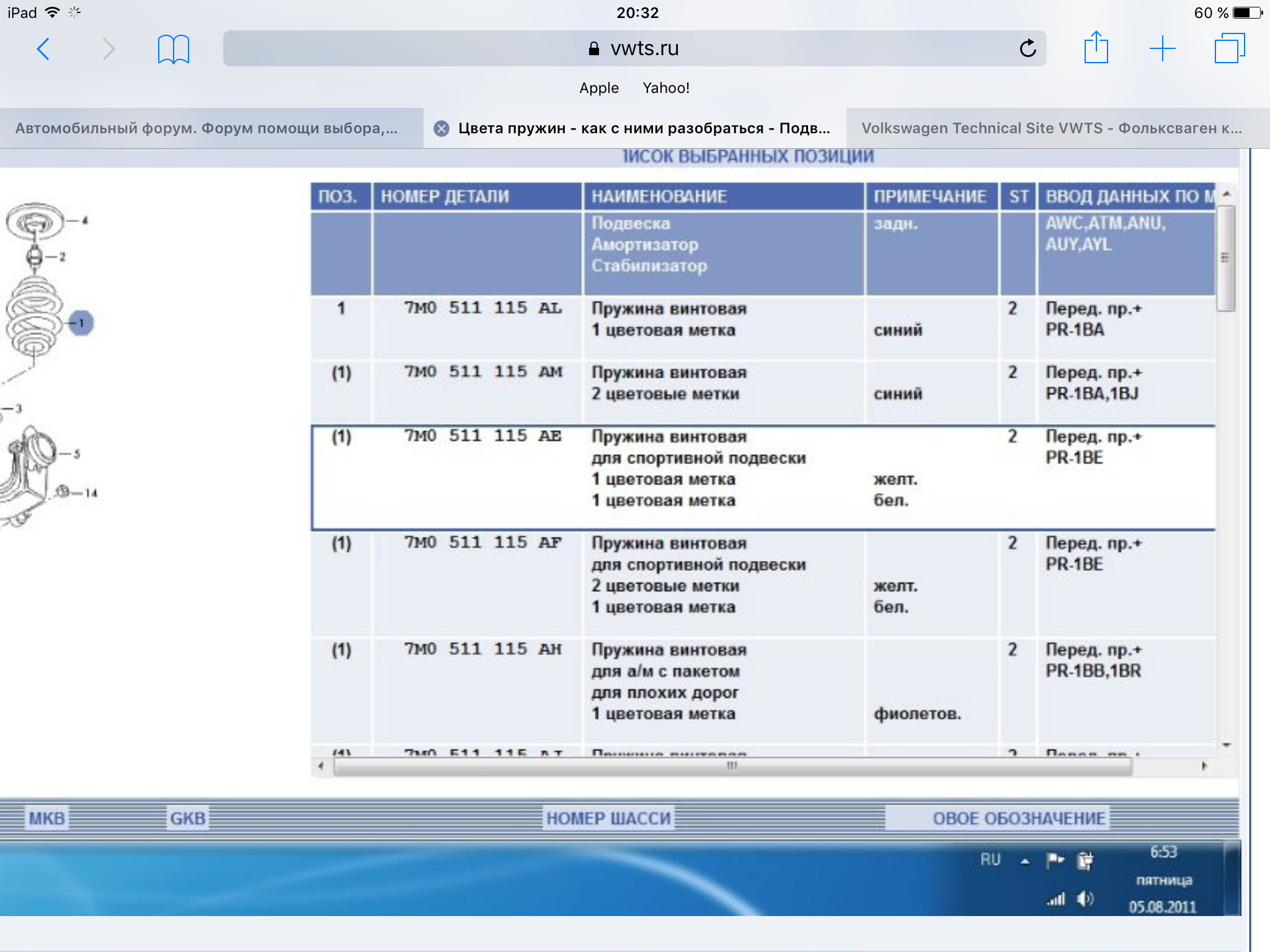The height and width of the screenshot is (952, 1270).
Task: Open the Apple favorites link
Action: (x=598, y=88)
